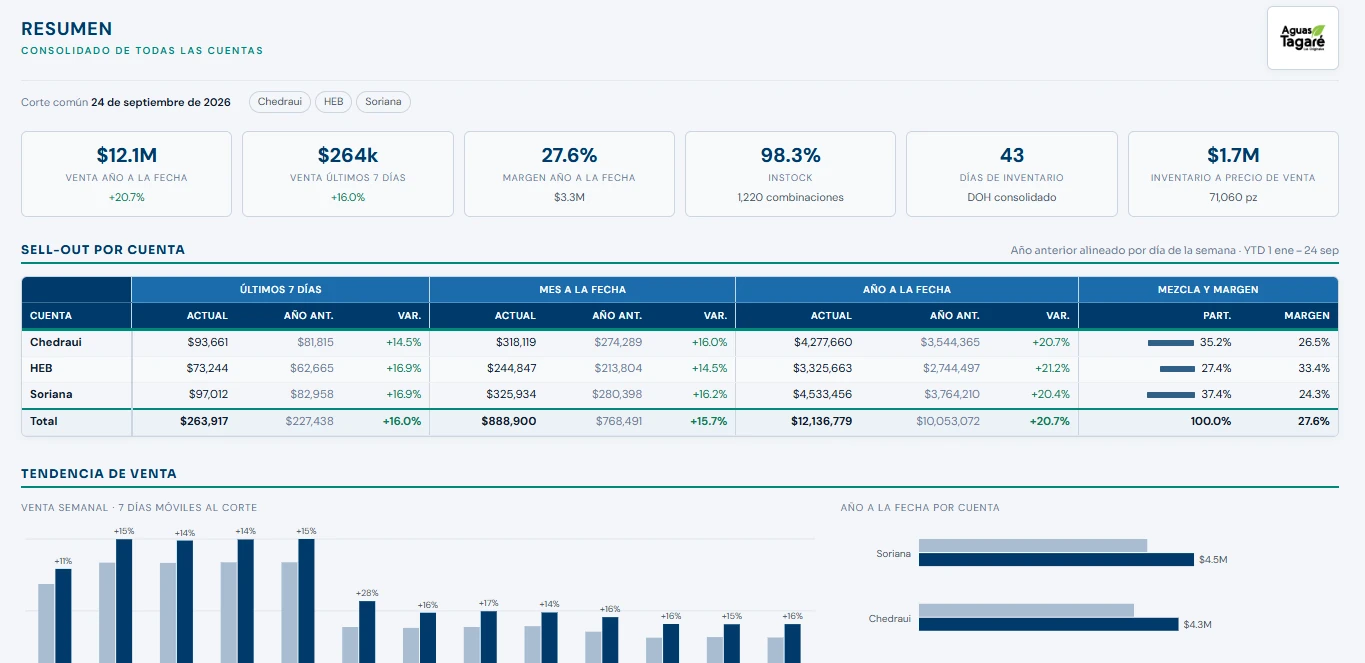The width and height of the screenshot is (1365, 663).
Task: Click the weekly sales bar labeled +17%
Action: 489,637
